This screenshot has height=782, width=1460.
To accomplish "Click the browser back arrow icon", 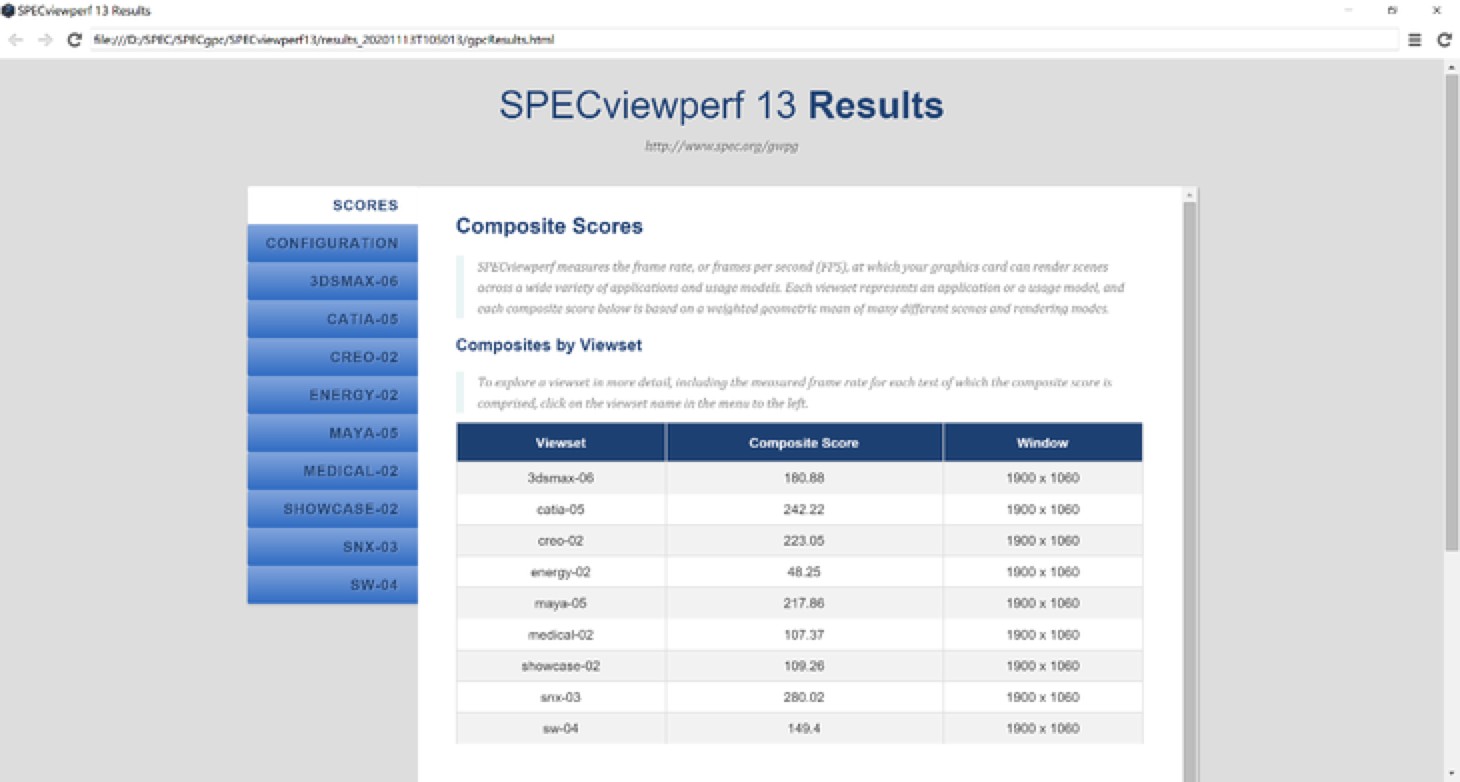I will (16, 40).
